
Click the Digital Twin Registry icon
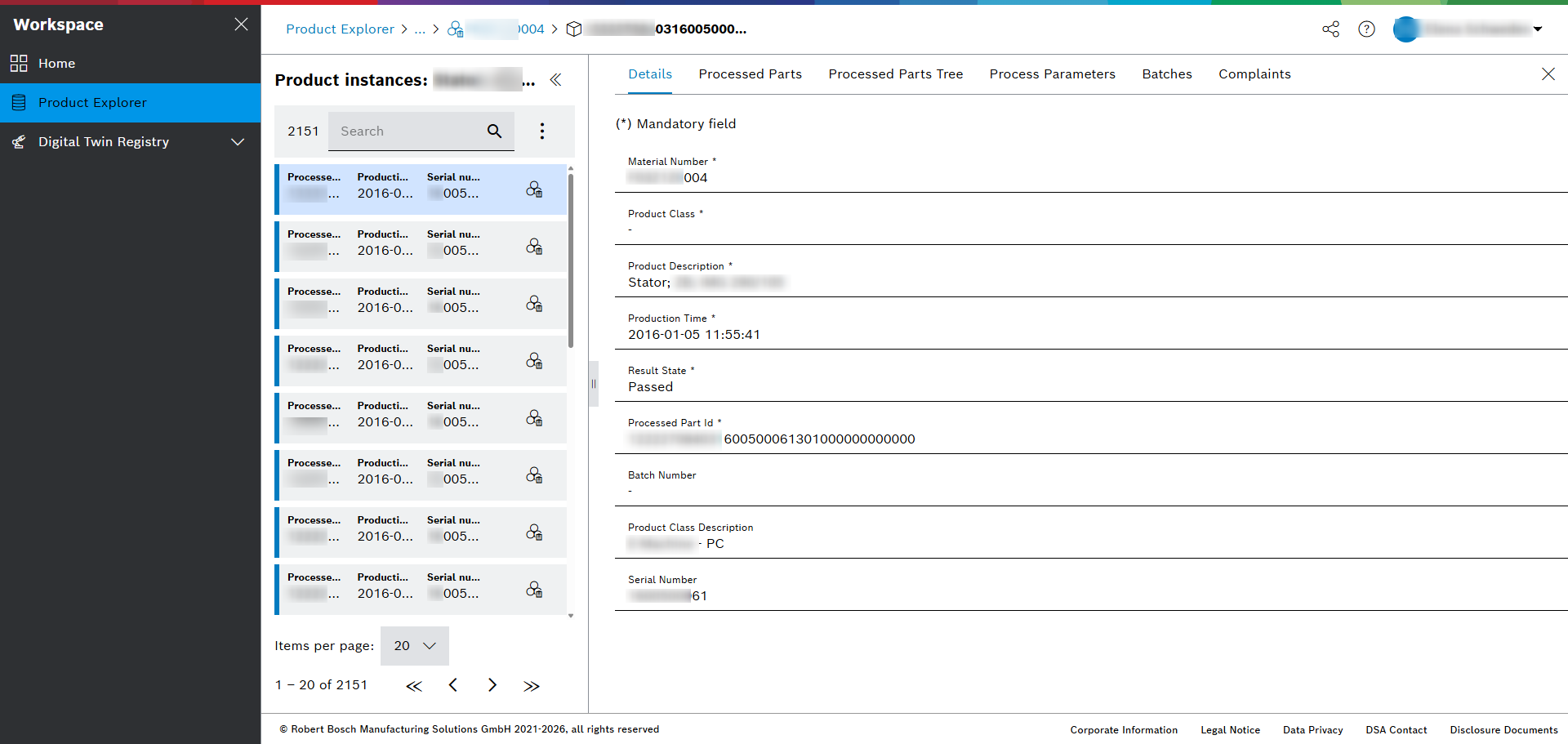tap(19, 142)
